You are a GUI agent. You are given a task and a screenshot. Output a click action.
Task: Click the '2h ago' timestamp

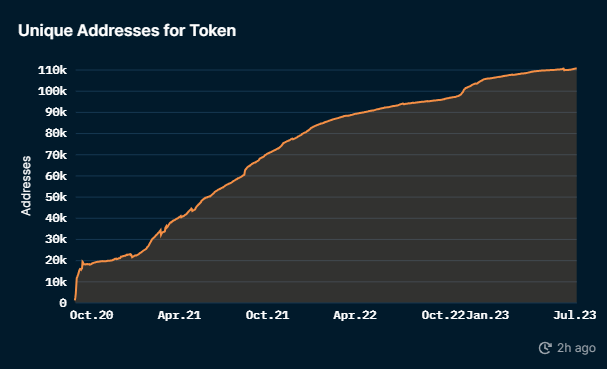click(x=576, y=348)
